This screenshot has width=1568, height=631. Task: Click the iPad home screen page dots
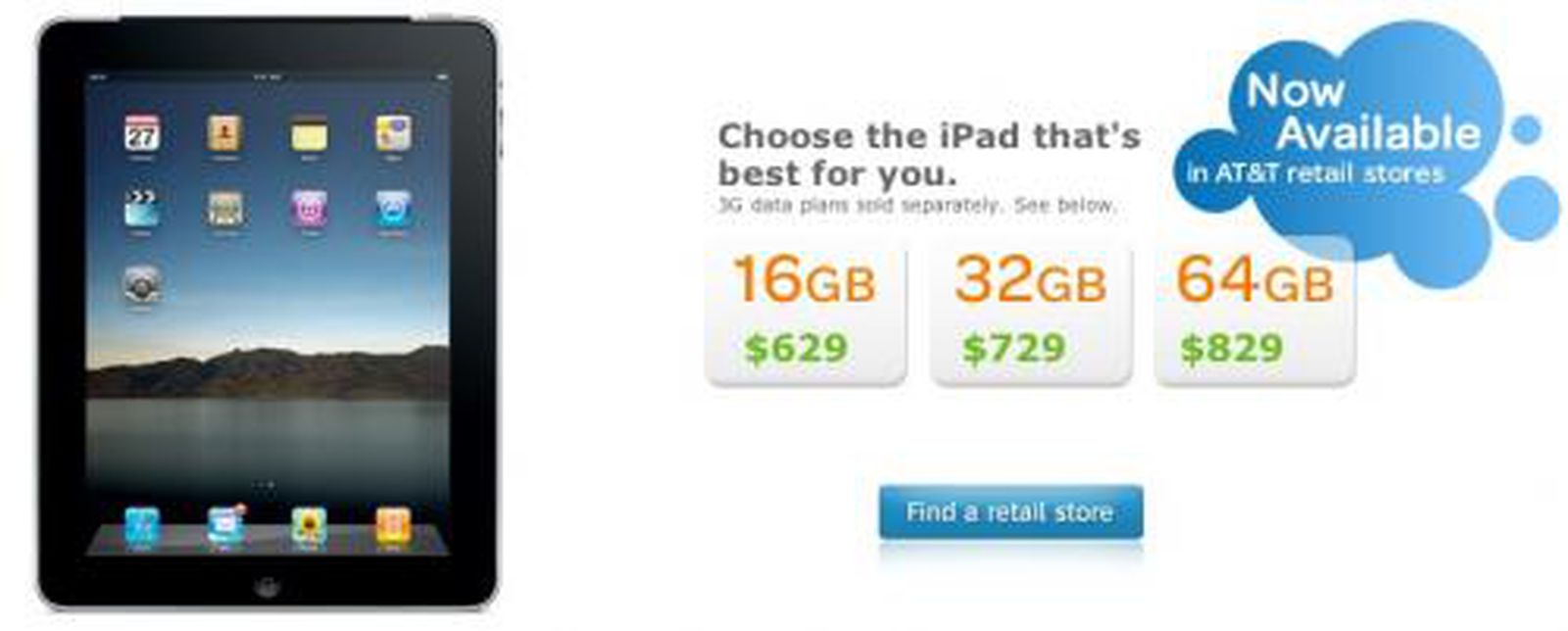267,485
